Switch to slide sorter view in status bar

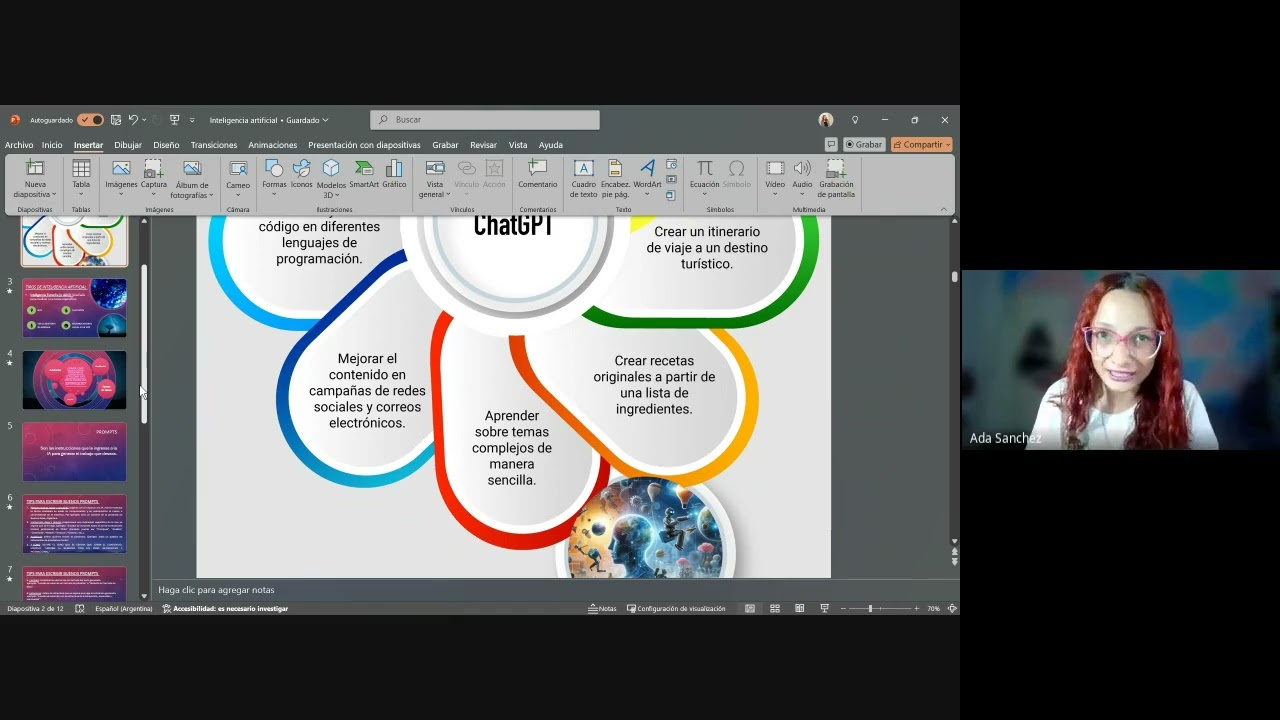coord(775,608)
